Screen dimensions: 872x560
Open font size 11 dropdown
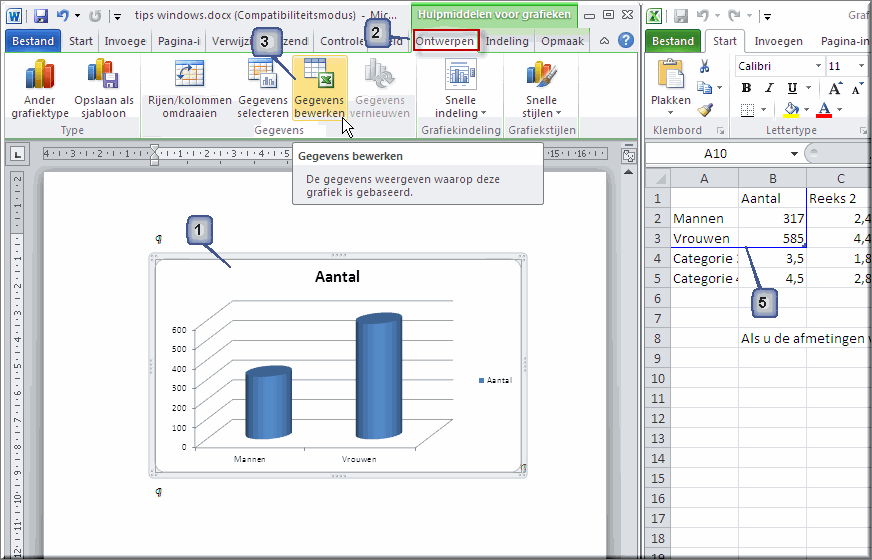click(860, 66)
